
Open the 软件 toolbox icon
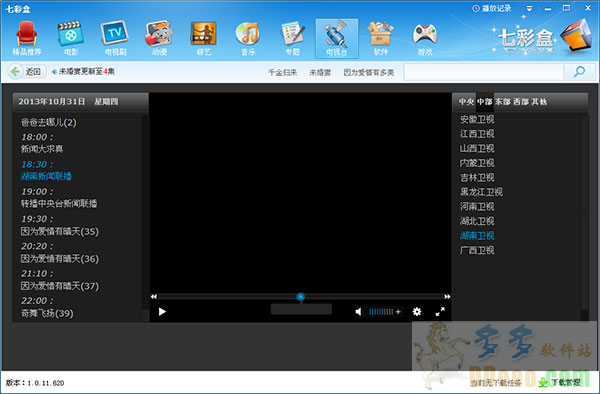[x=381, y=38]
